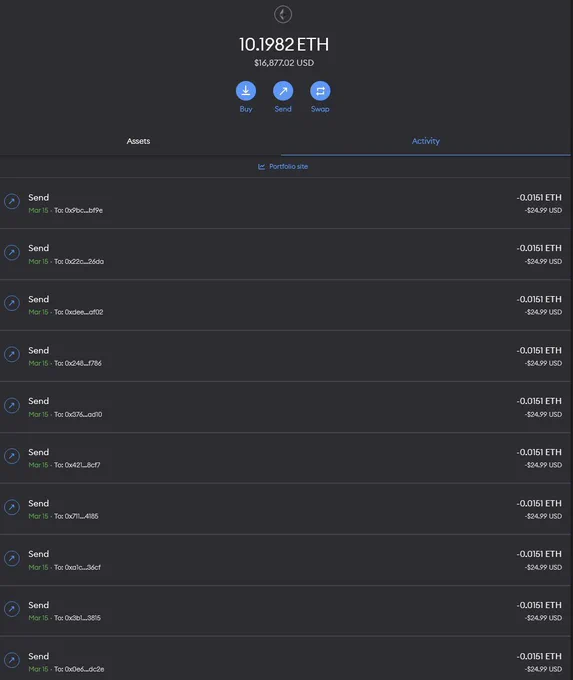The height and width of the screenshot is (680, 573).
Task: Click send arrow icon for 0x711...4185 transaction
Action: pyautogui.click(x=12, y=507)
